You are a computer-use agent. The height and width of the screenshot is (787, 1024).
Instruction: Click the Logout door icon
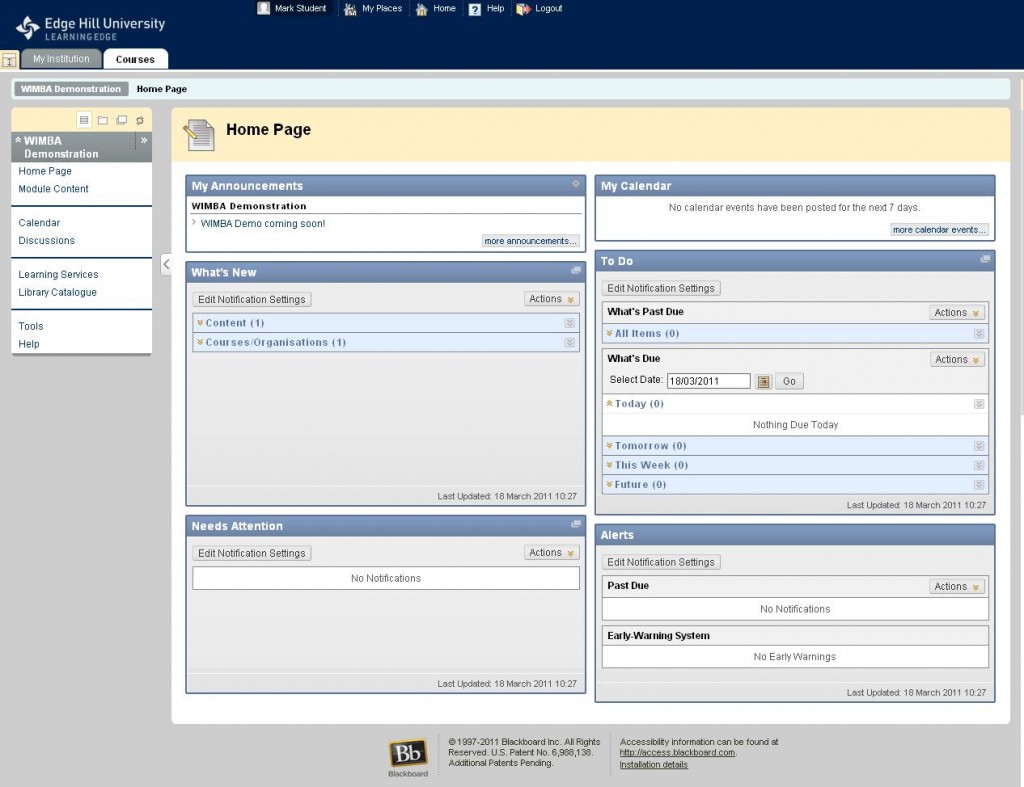pyautogui.click(x=520, y=9)
